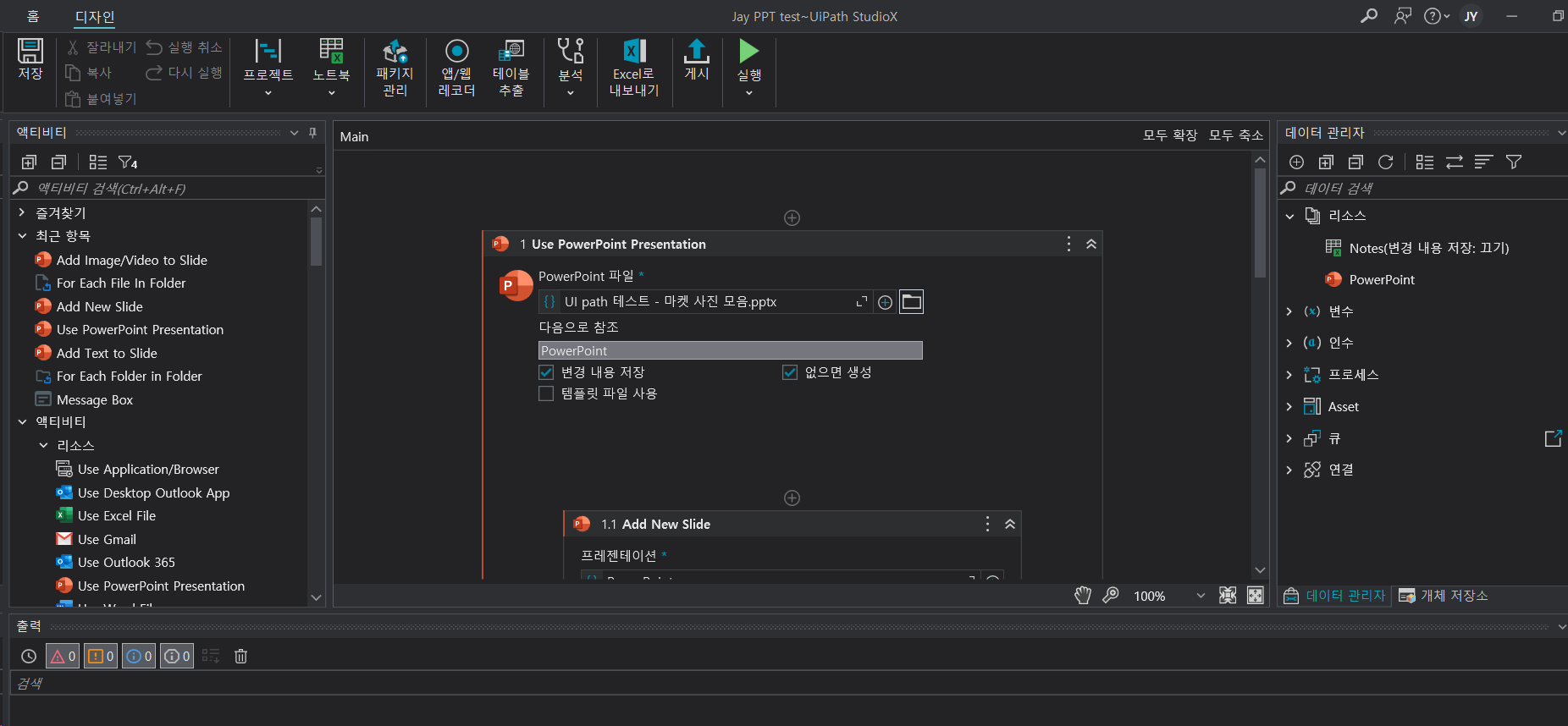1568x726 pixels.
Task: Click add (plus) icon in Data Manager toolbar
Action: pos(1296,162)
